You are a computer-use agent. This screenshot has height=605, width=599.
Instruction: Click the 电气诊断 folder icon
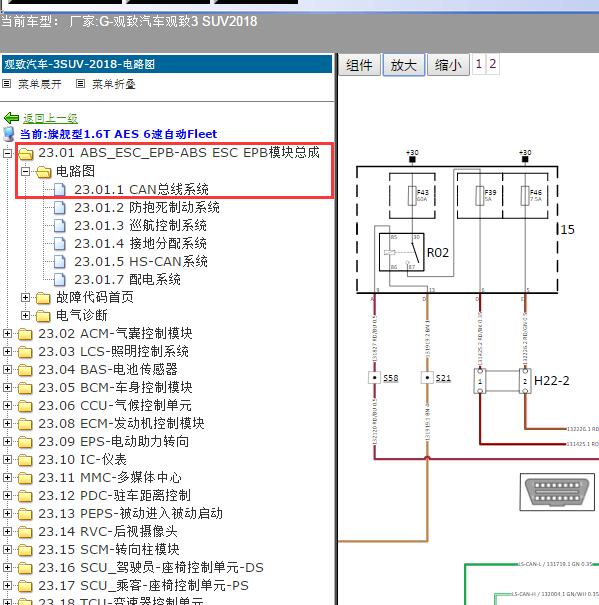(x=43, y=316)
